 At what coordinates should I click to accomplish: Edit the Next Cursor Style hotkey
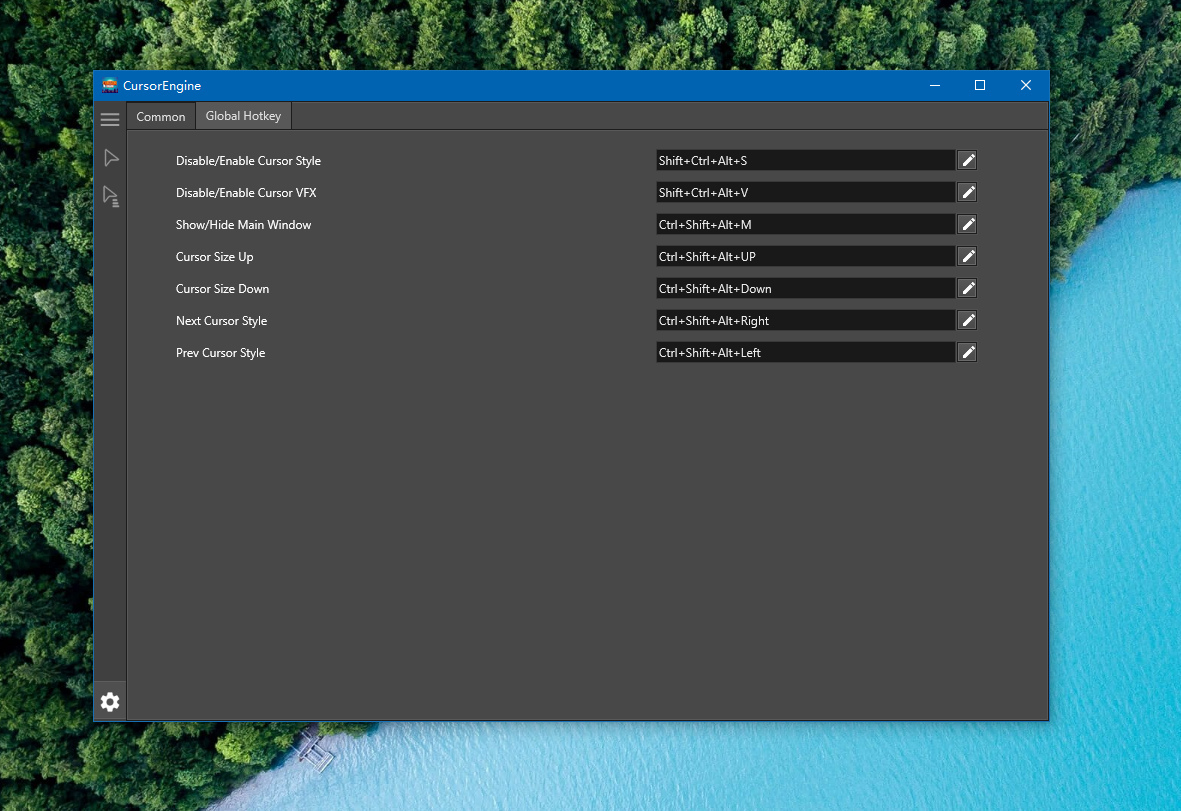pyautogui.click(x=966, y=320)
